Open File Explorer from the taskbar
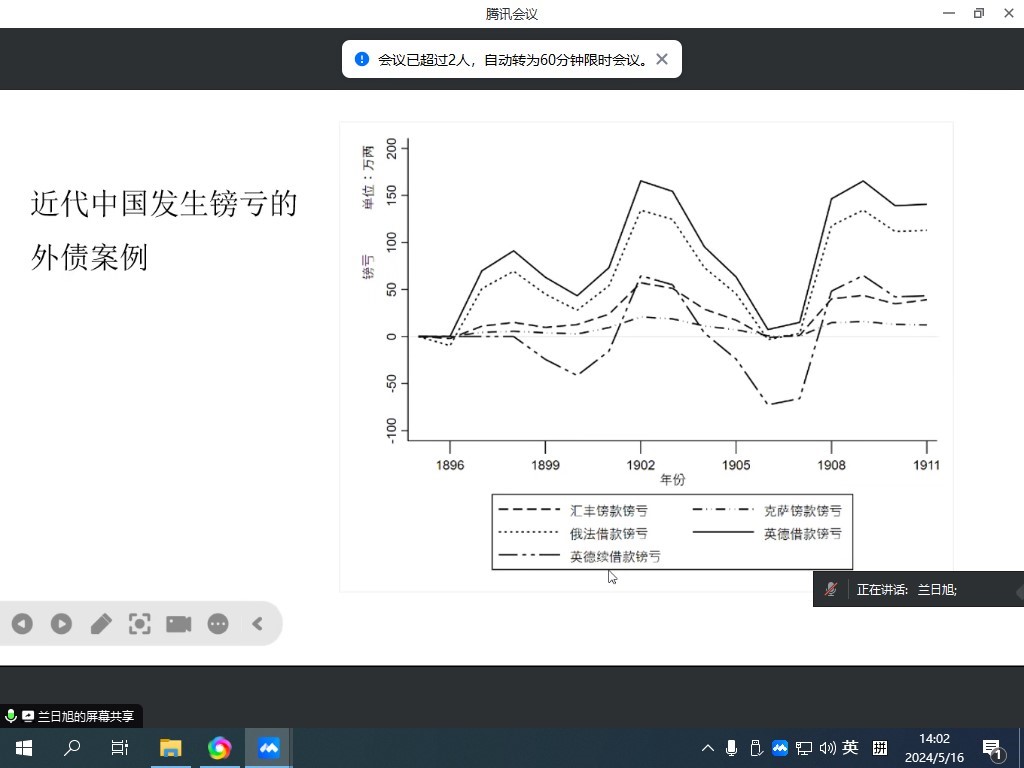The width and height of the screenshot is (1024, 768). pyautogui.click(x=171, y=748)
